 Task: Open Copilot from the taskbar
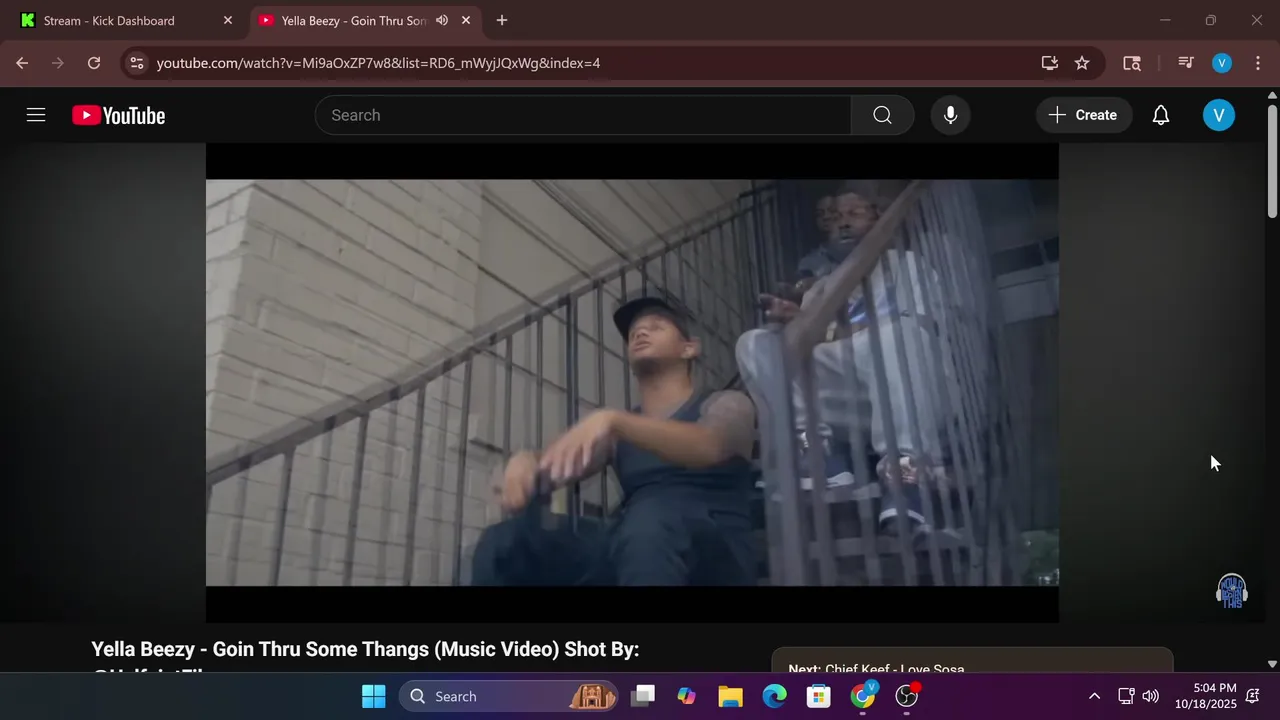(x=687, y=696)
